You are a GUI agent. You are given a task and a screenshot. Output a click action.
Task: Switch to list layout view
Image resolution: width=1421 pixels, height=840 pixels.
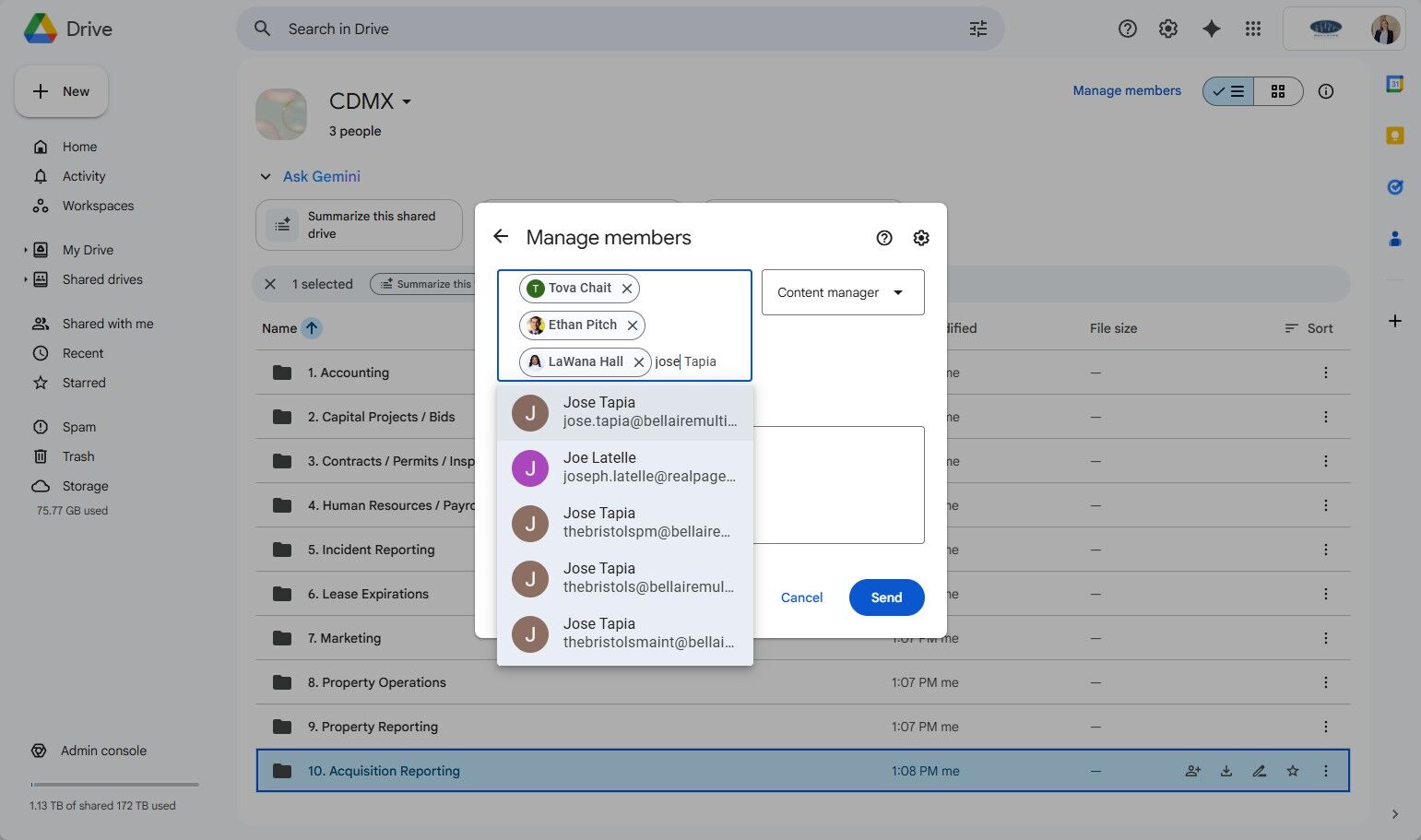point(1228,91)
